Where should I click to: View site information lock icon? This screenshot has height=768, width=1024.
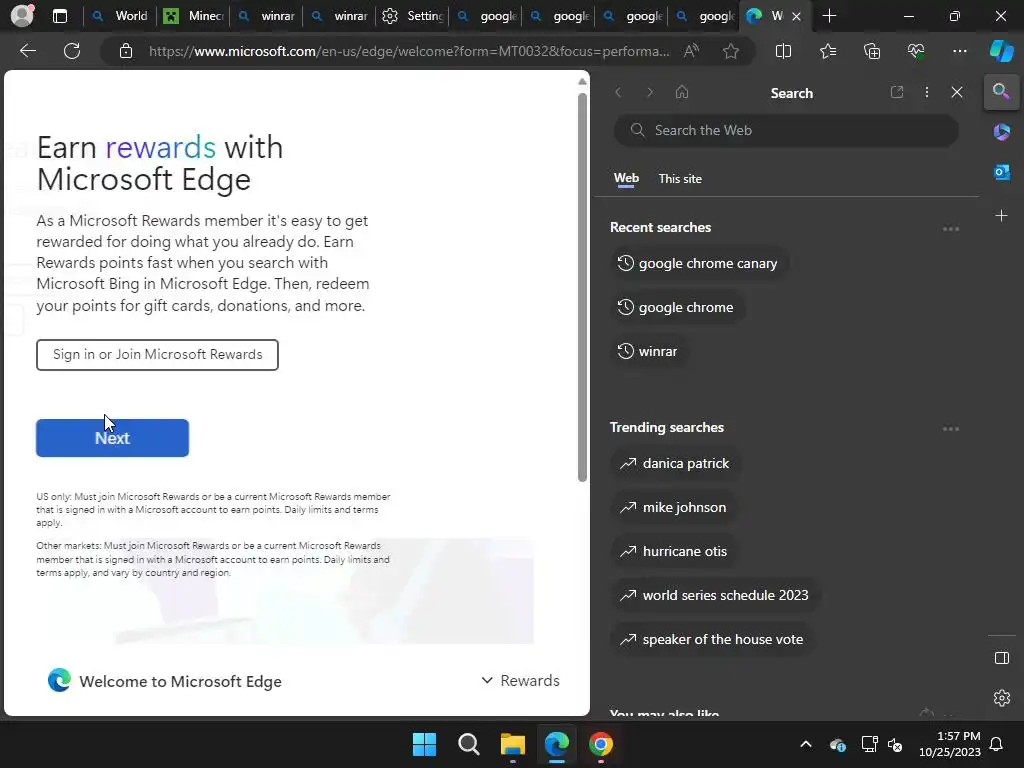(125, 51)
